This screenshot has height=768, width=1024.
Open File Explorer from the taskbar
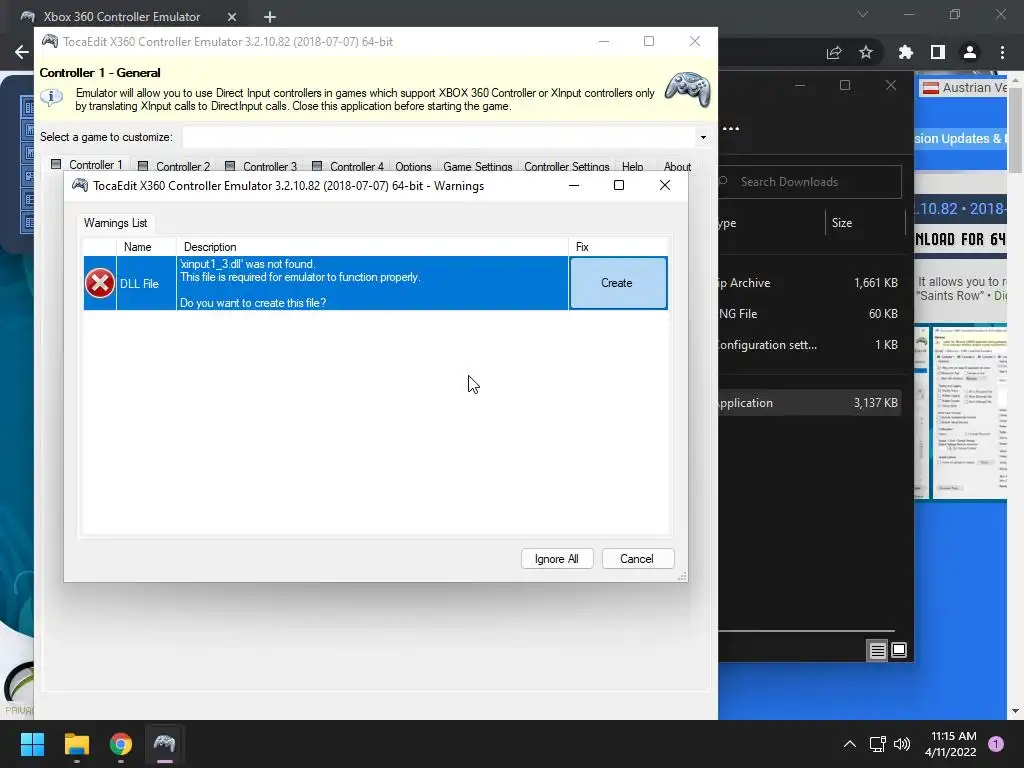click(76, 744)
